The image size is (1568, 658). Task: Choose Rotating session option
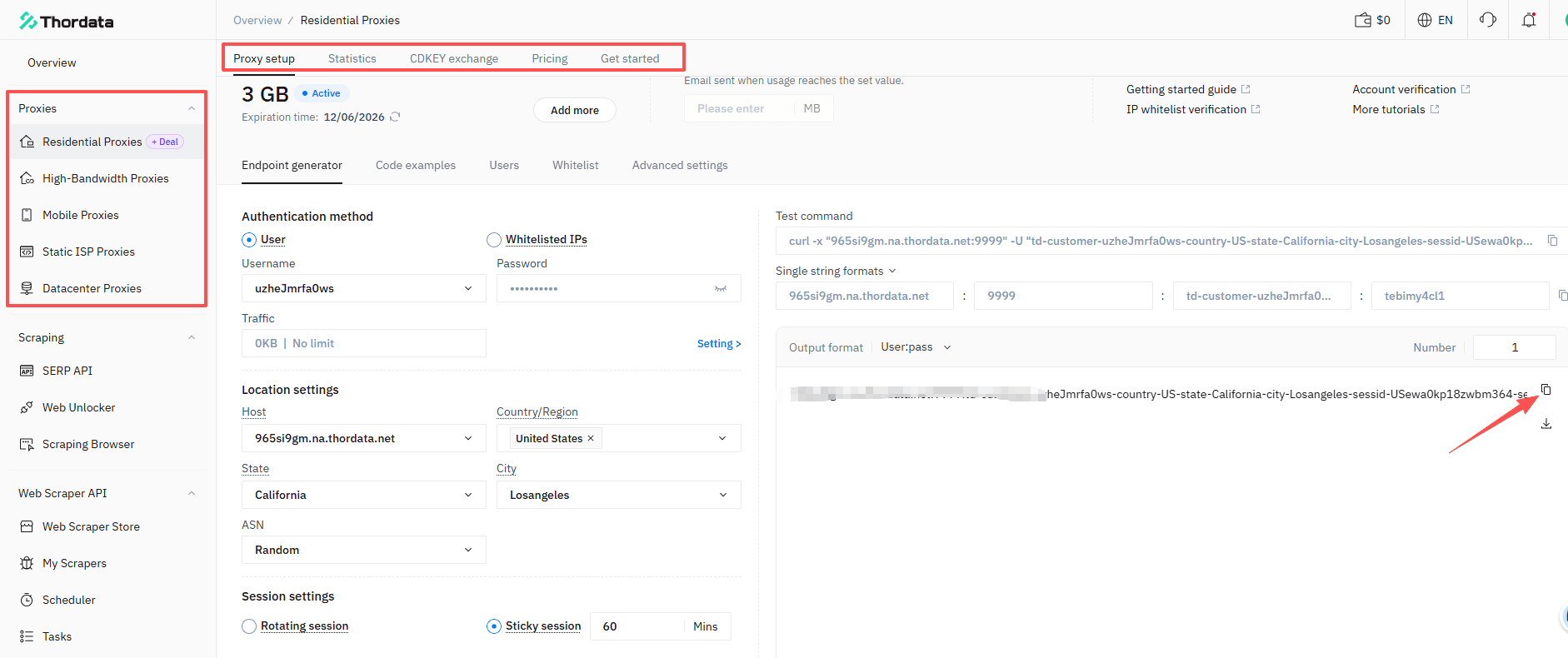click(x=249, y=626)
